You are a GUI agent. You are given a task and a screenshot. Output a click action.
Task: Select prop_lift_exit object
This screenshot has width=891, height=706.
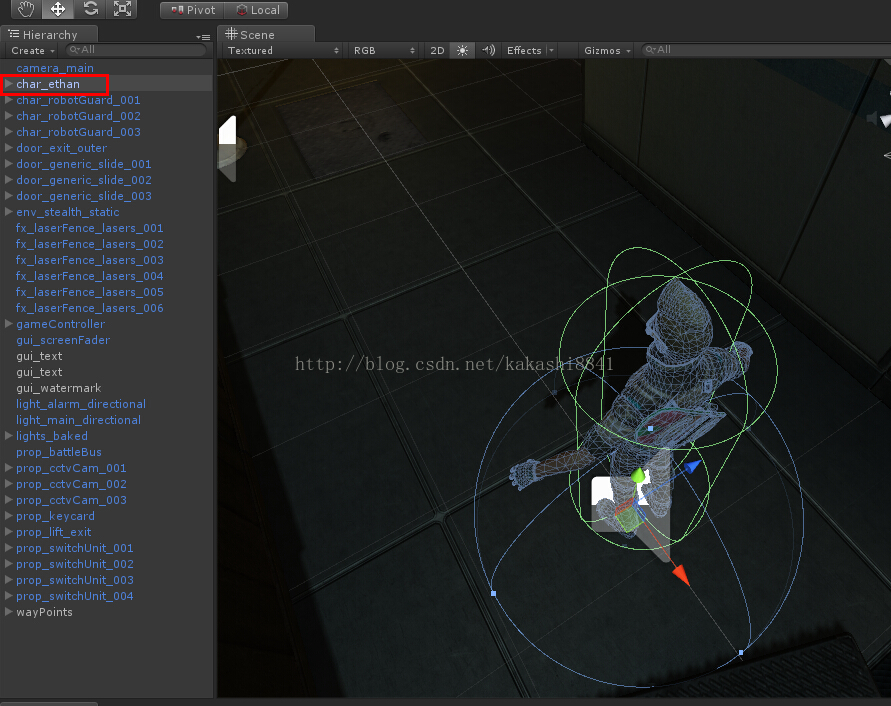pyautogui.click(x=53, y=532)
